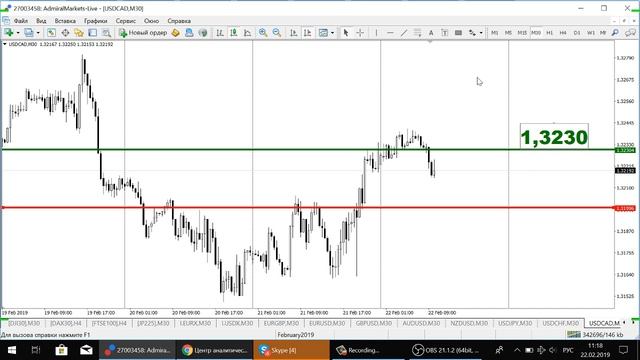The height and width of the screenshot is (360, 640).
Task: Toggle the Market Watch window icon
Action: click(x=51, y=33)
